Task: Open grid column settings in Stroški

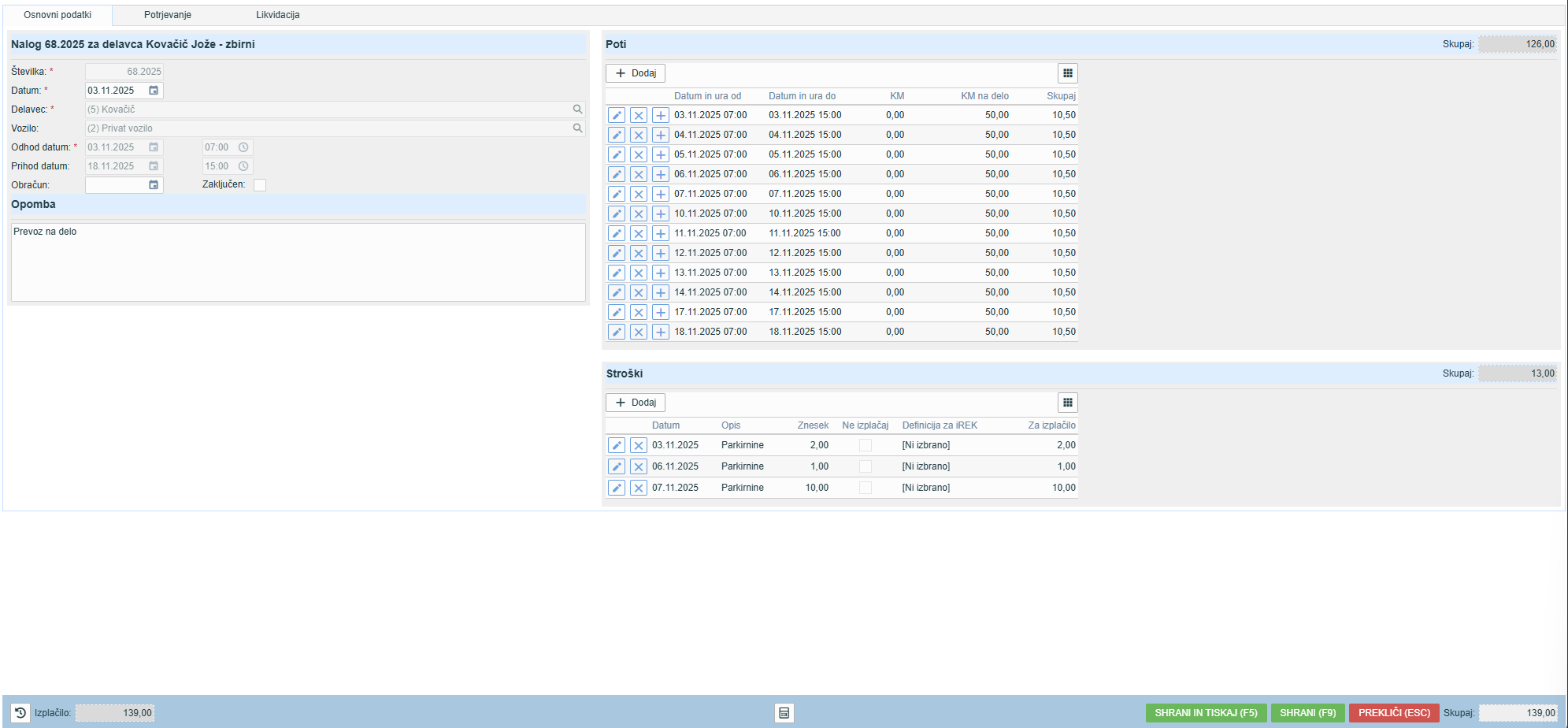Action: (1067, 403)
